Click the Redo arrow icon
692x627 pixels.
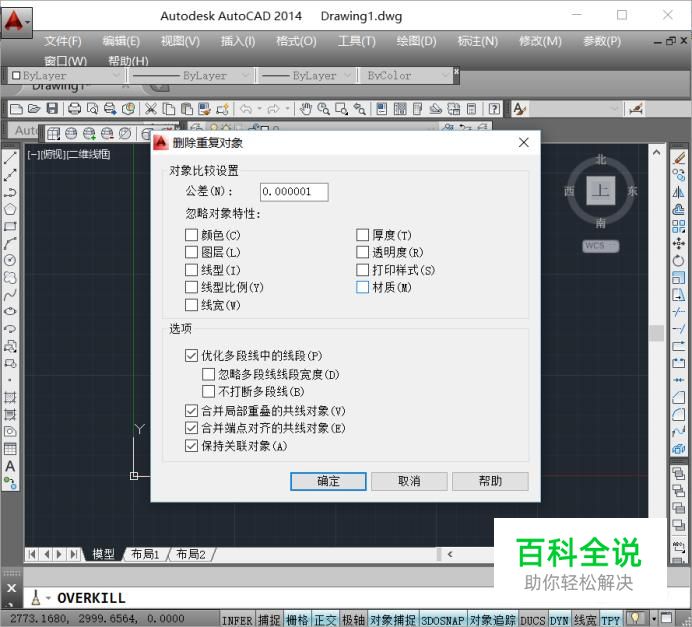pos(274,109)
